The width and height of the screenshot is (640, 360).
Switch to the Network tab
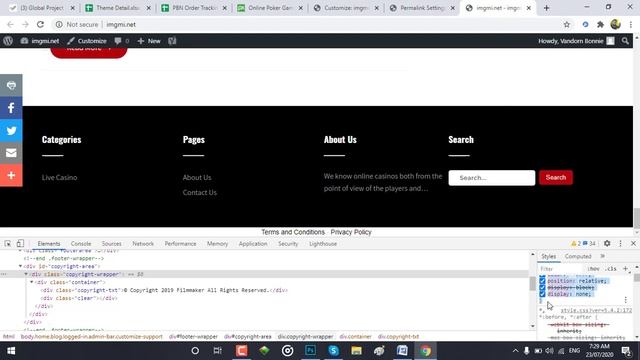pyautogui.click(x=143, y=244)
